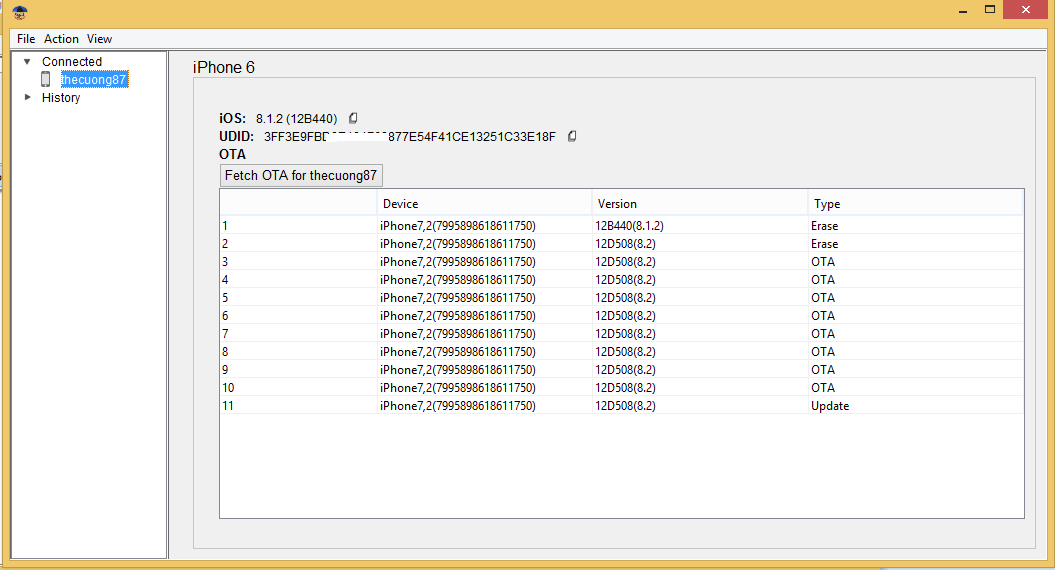Open the Action menu
The width and height of the screenshot is (1055, 570).
click(x=61, y=39)
